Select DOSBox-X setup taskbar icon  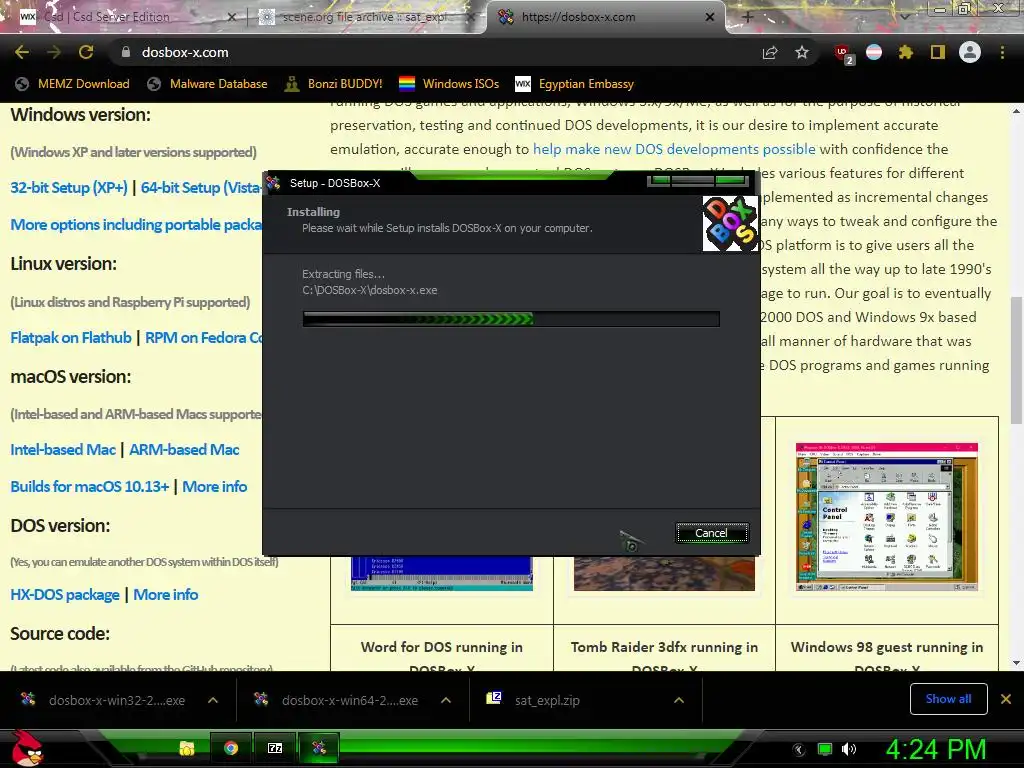[x=319, y=748]
